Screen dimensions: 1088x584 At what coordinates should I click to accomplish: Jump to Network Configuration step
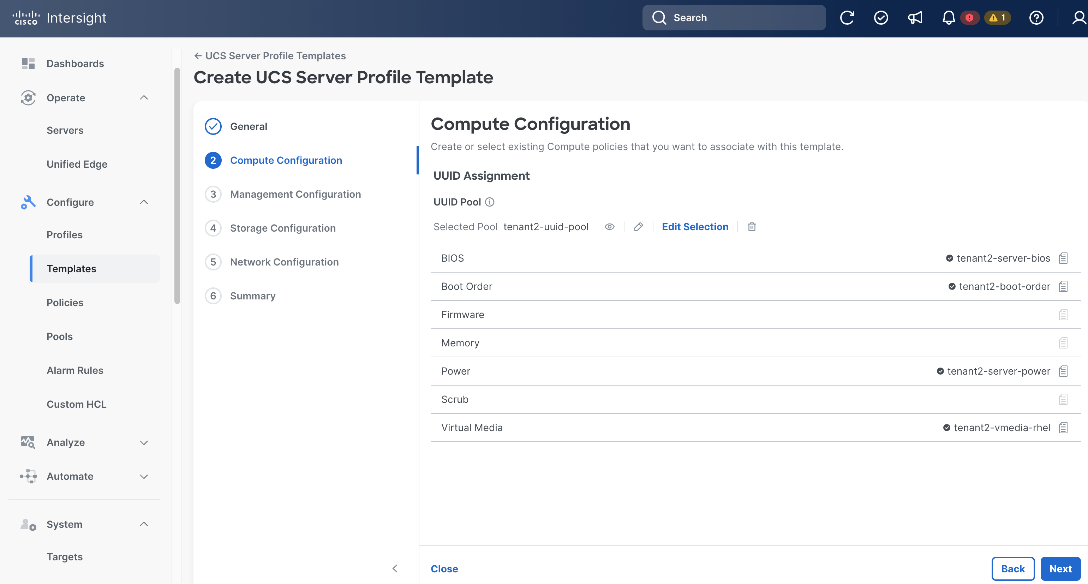pos(284,262)
